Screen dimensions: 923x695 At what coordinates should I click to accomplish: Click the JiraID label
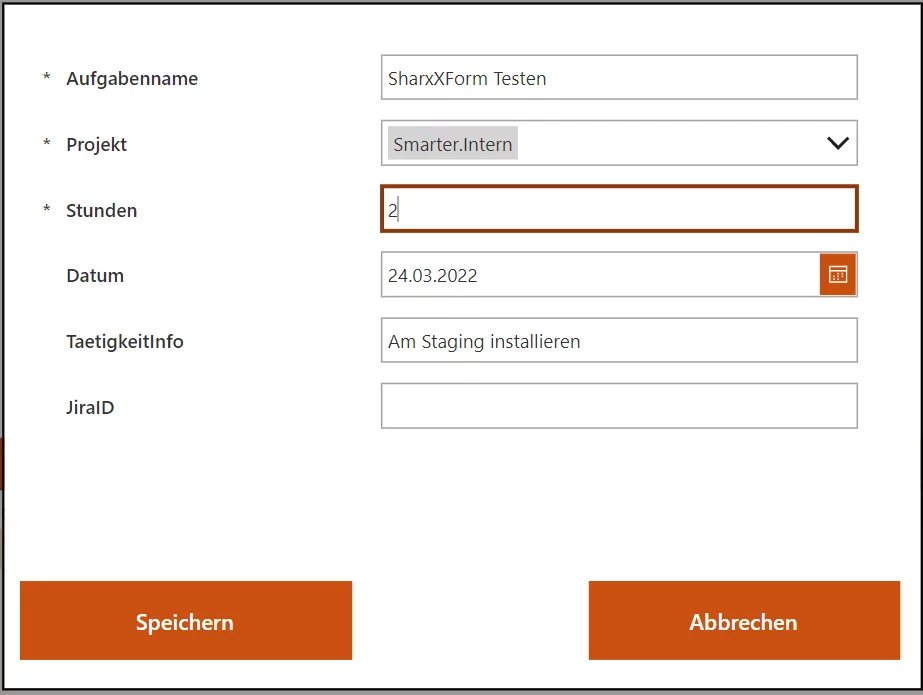90,407
